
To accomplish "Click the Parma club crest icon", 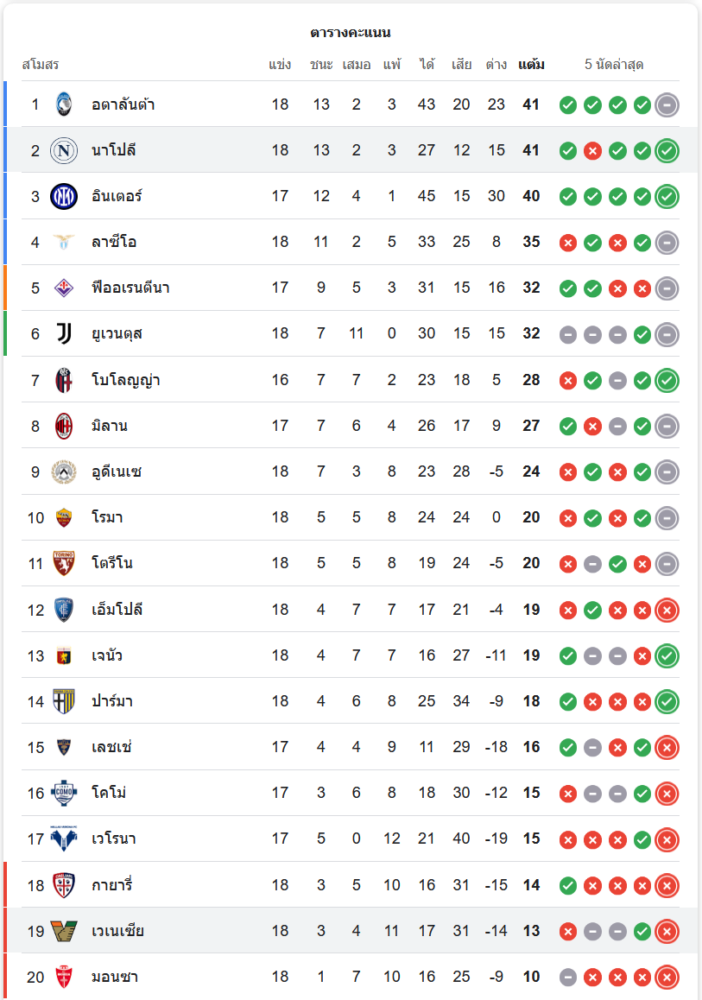I will [64, 701].
